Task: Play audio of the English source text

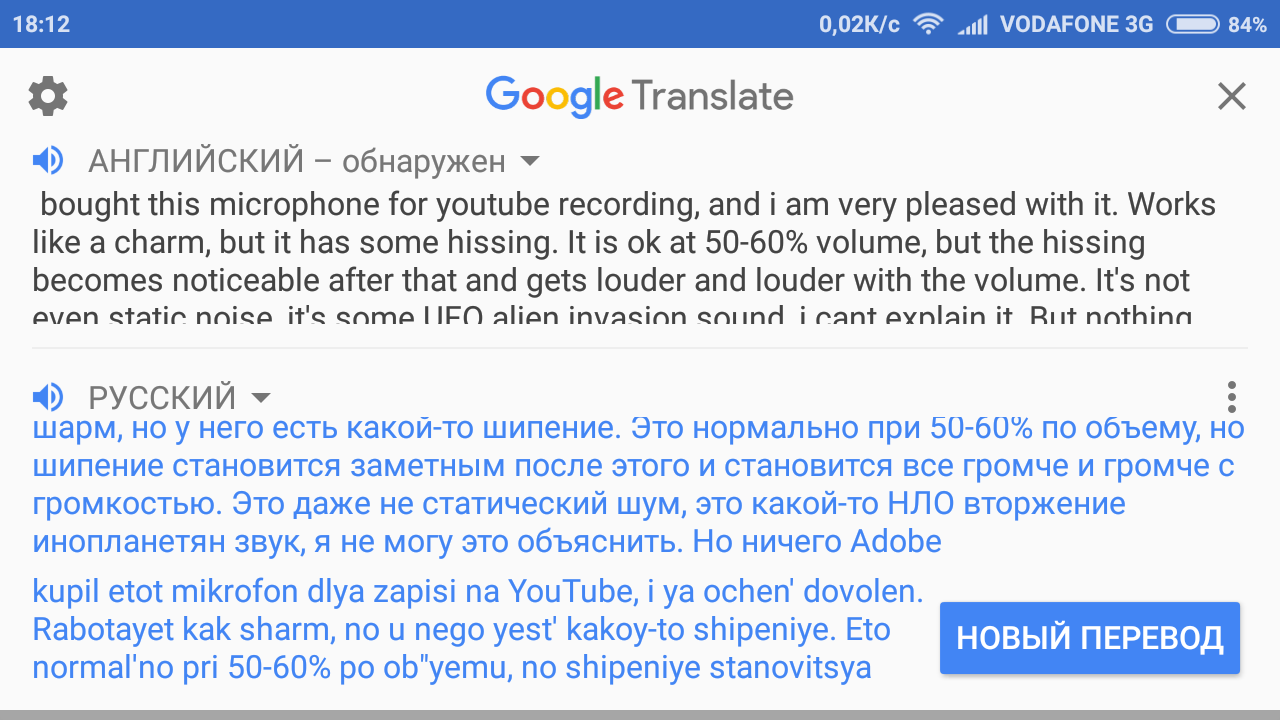Action: click(48, 160)
